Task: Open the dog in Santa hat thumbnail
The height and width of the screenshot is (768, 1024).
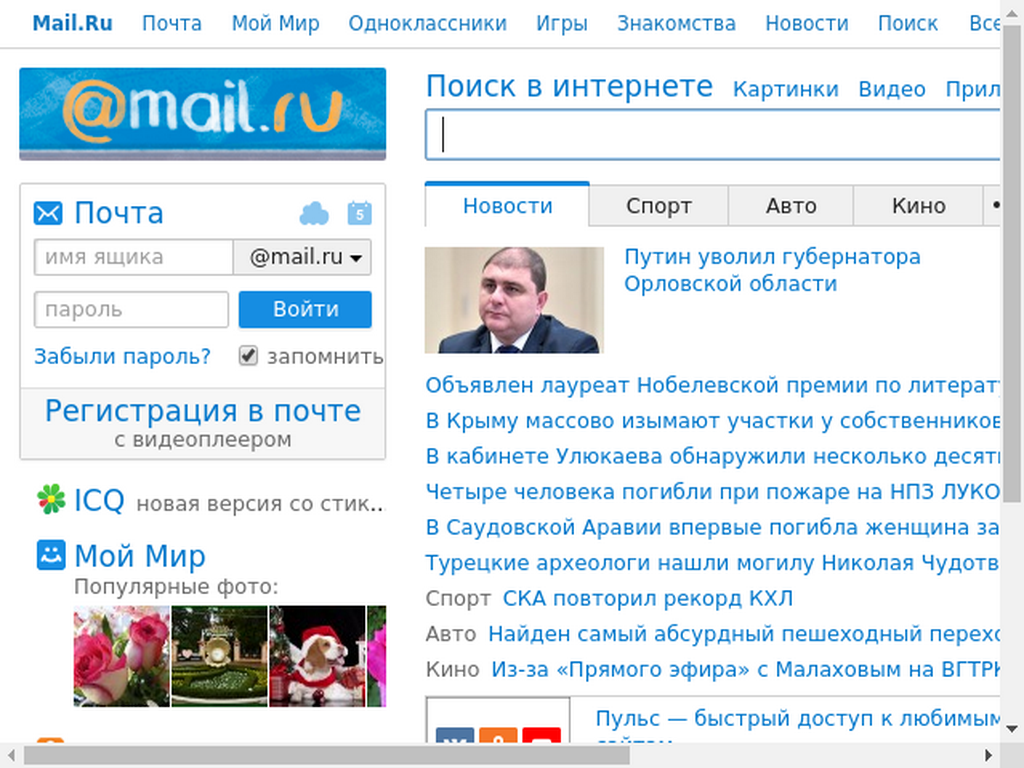Action: click(x=317, y=656)
